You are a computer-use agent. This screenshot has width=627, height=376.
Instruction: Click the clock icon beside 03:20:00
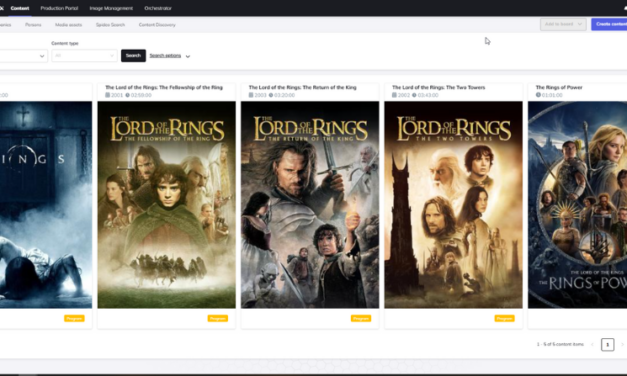[x=271, y=95]
